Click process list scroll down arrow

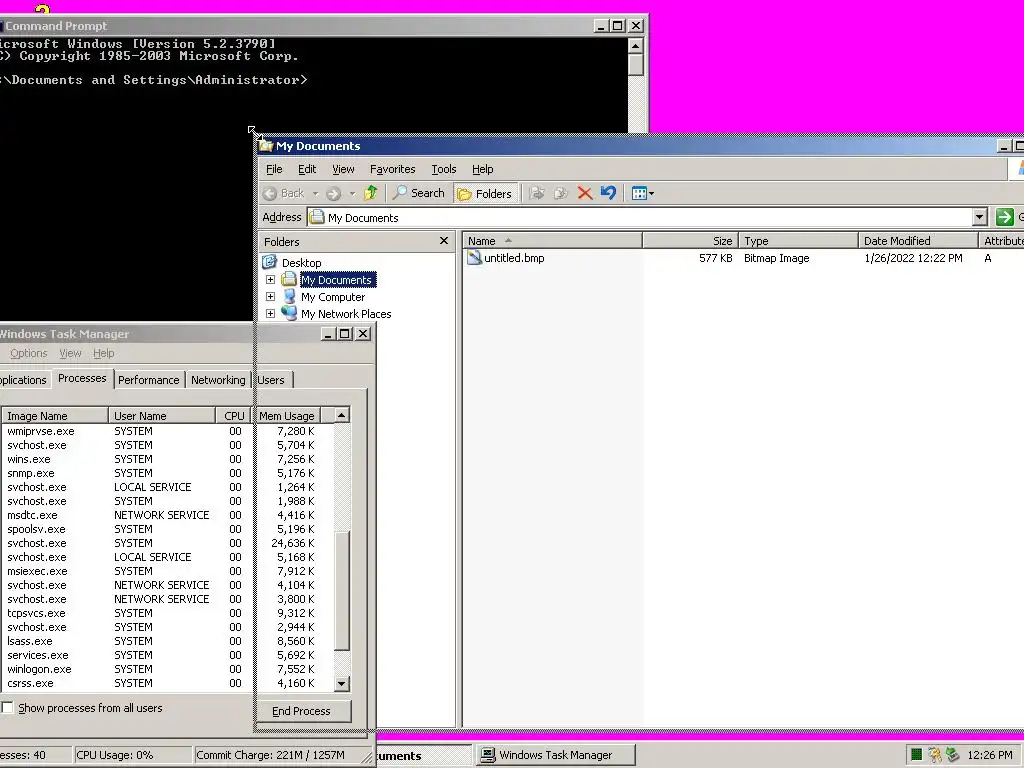[x=342, y=684]
